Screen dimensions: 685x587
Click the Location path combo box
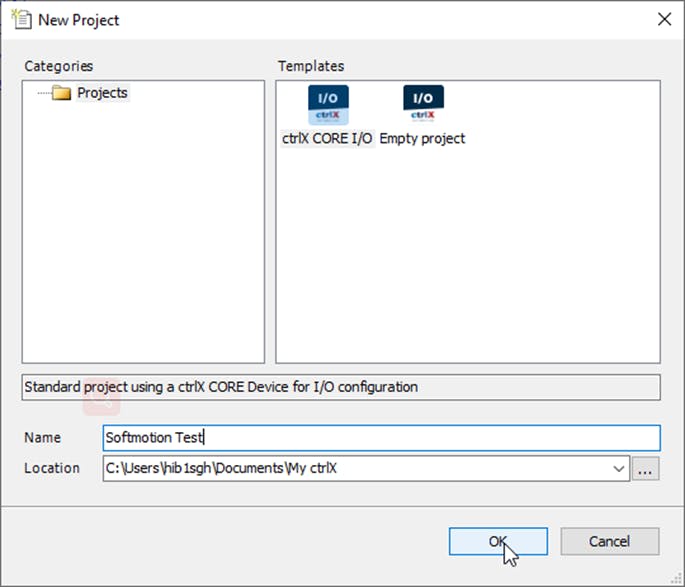click(x=366, y=469)
